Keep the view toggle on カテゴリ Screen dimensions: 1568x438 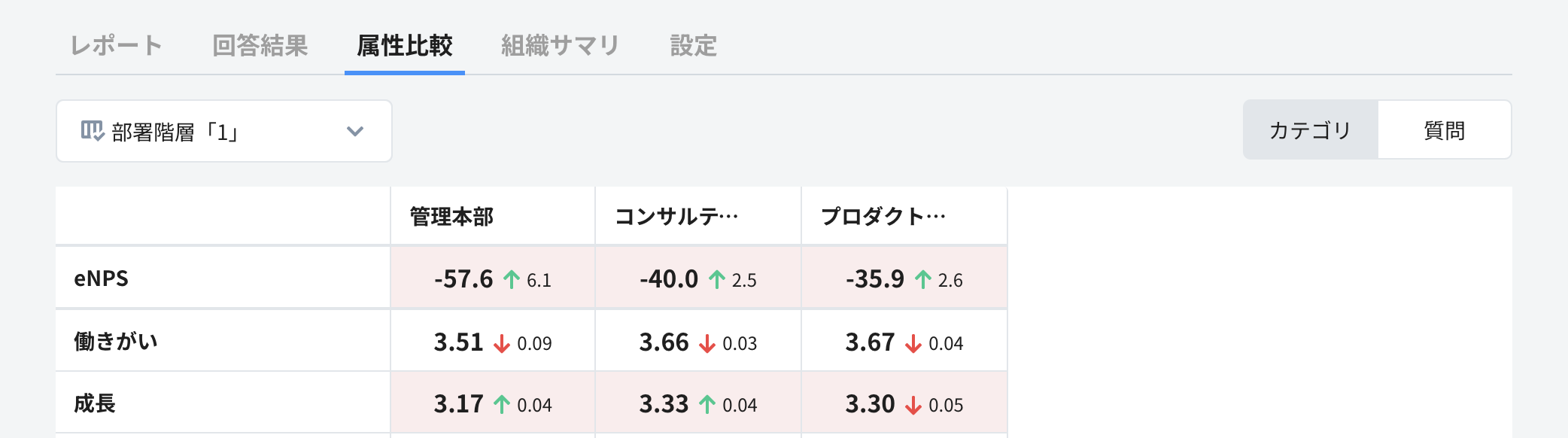[1311, 129]
